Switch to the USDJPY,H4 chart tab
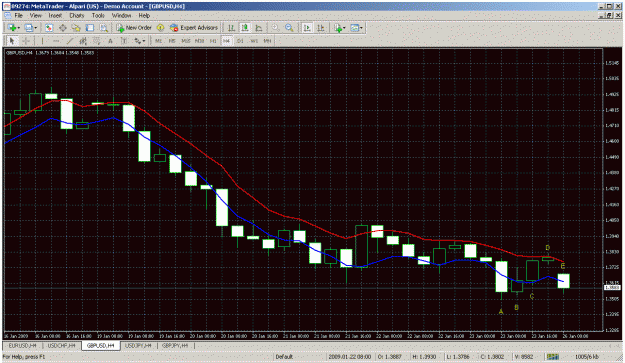The image size is (625, 363). click(139, 345)
